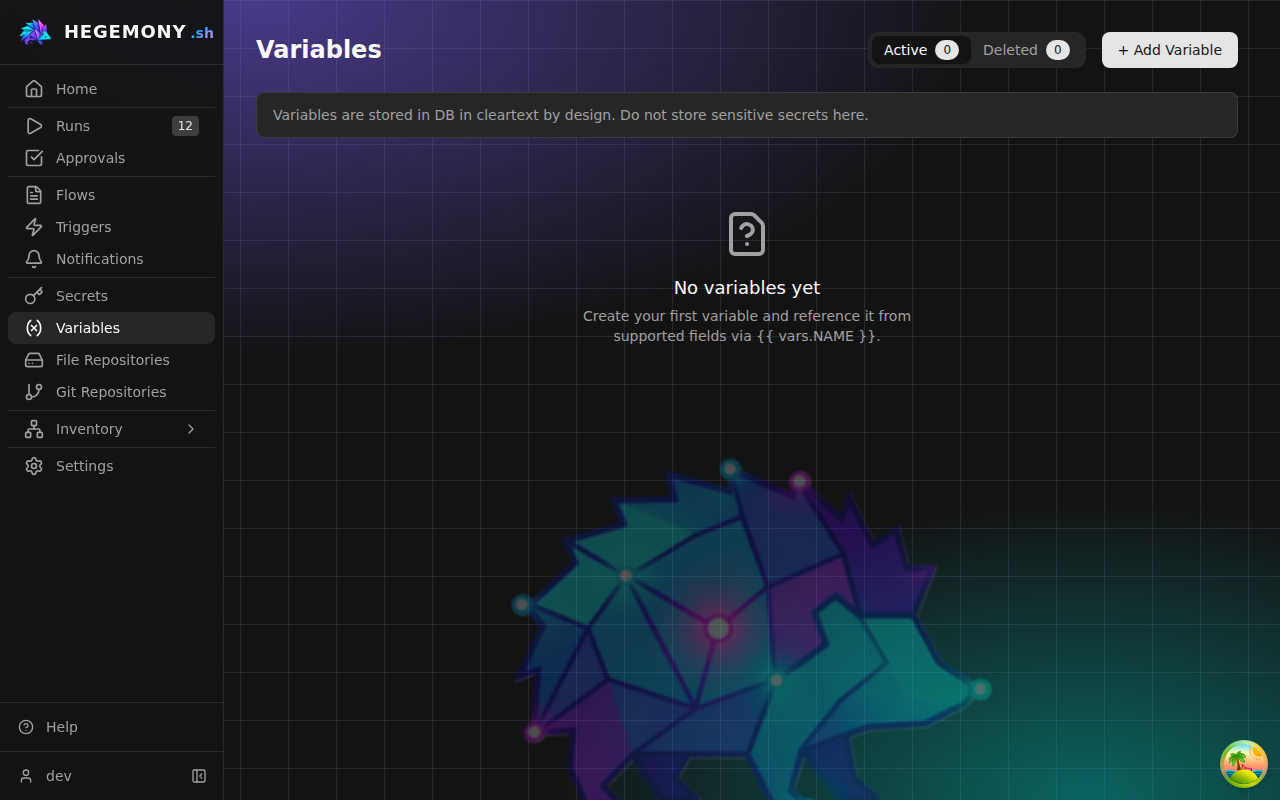Click the Settings gear icon

click(34, 466)
